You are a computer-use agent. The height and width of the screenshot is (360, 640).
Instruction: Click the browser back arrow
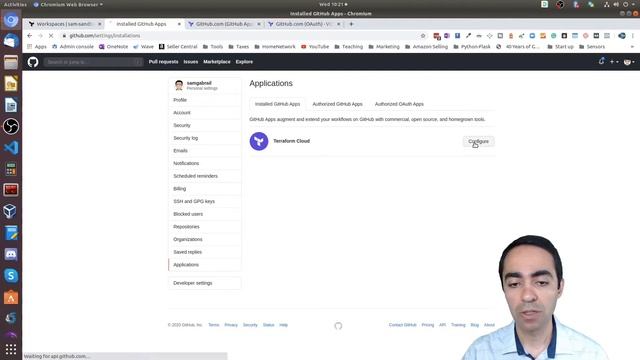[x=30, y=36]
